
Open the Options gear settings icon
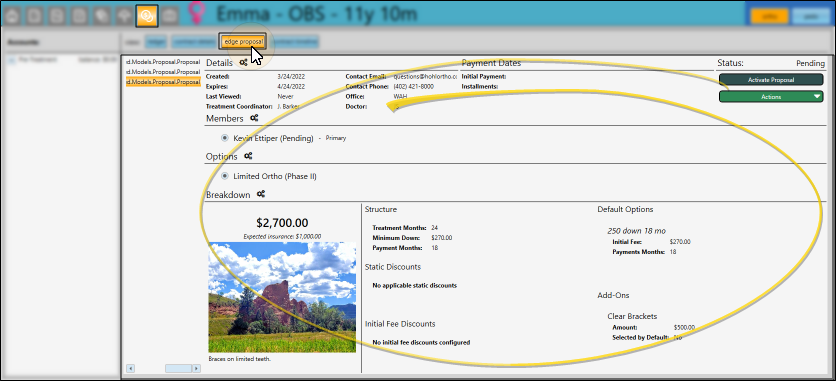(x=248, y=156)
